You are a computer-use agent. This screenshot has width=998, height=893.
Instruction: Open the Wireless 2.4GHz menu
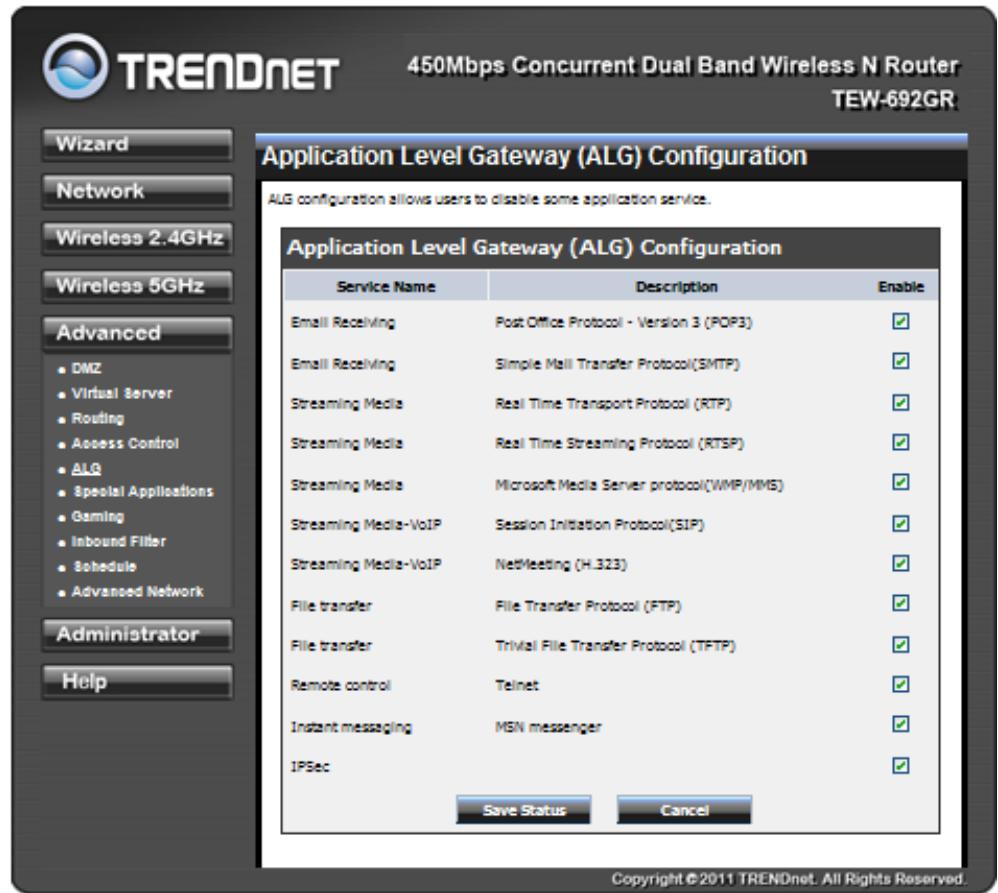(137, 238)
